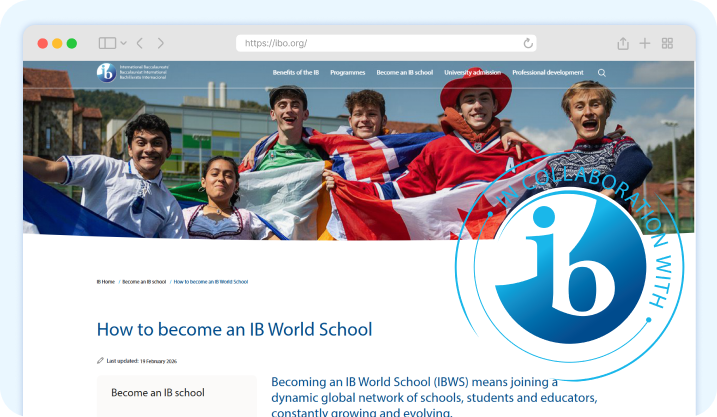The image size is (717, 417).
Task: Click the yellow minimize window button
Action: tap(57, 43)
